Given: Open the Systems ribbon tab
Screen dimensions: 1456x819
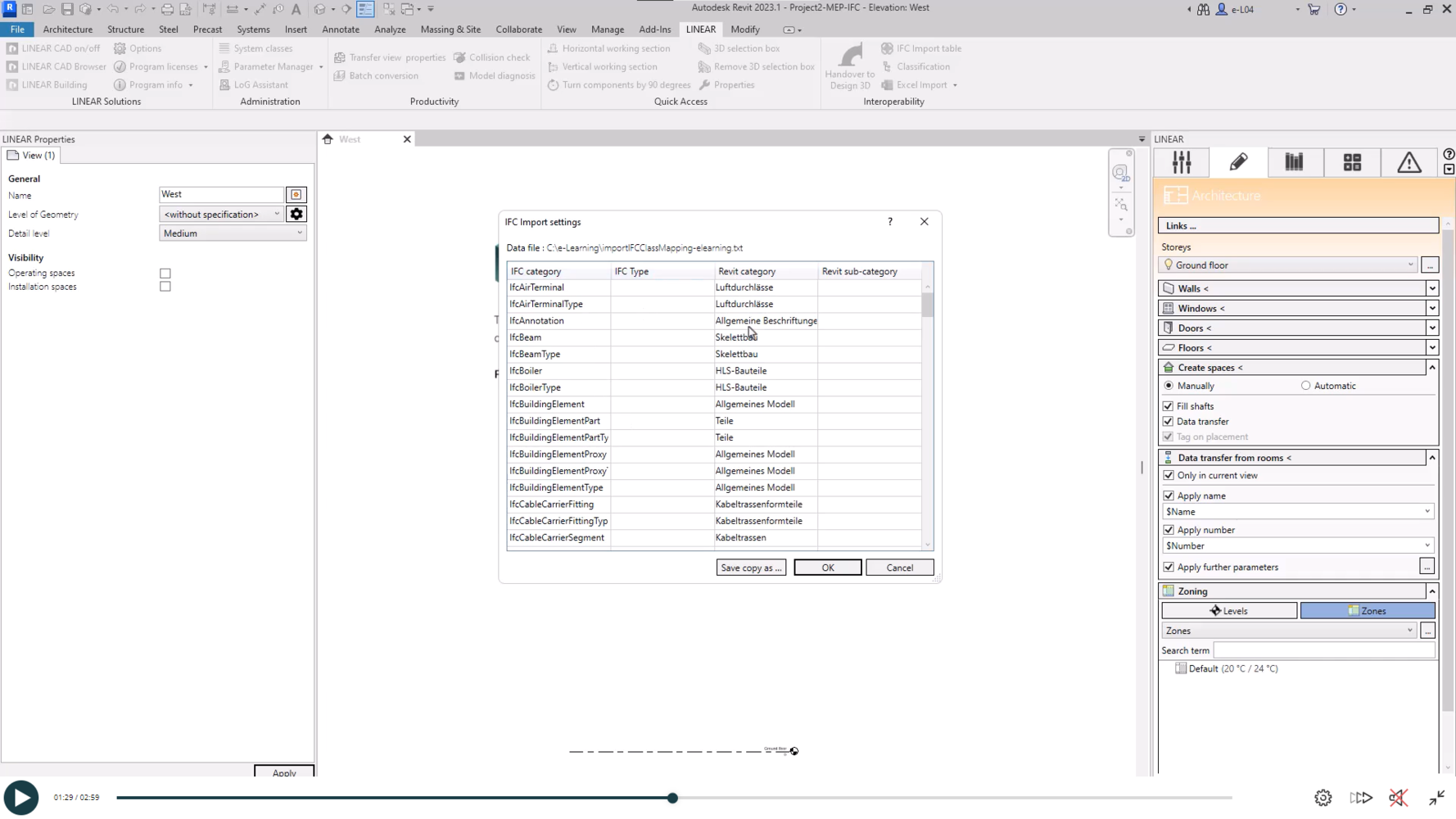Looking at the screenshot, I should [x=253, y=29].
